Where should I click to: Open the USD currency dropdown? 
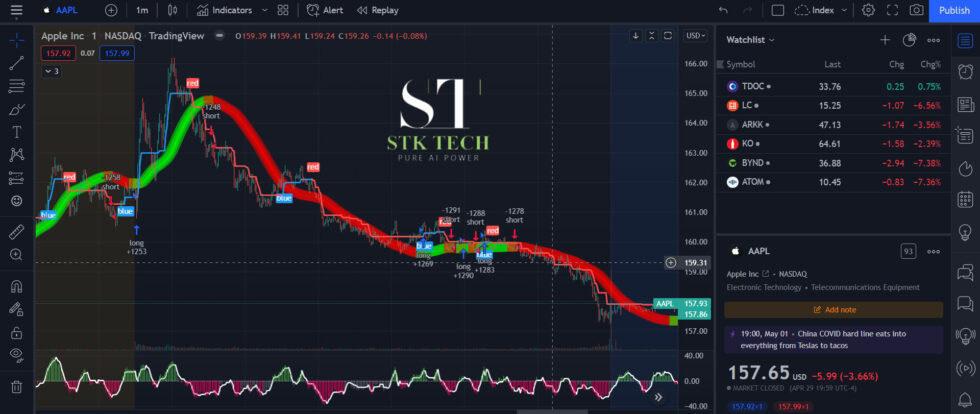point(694,36)
